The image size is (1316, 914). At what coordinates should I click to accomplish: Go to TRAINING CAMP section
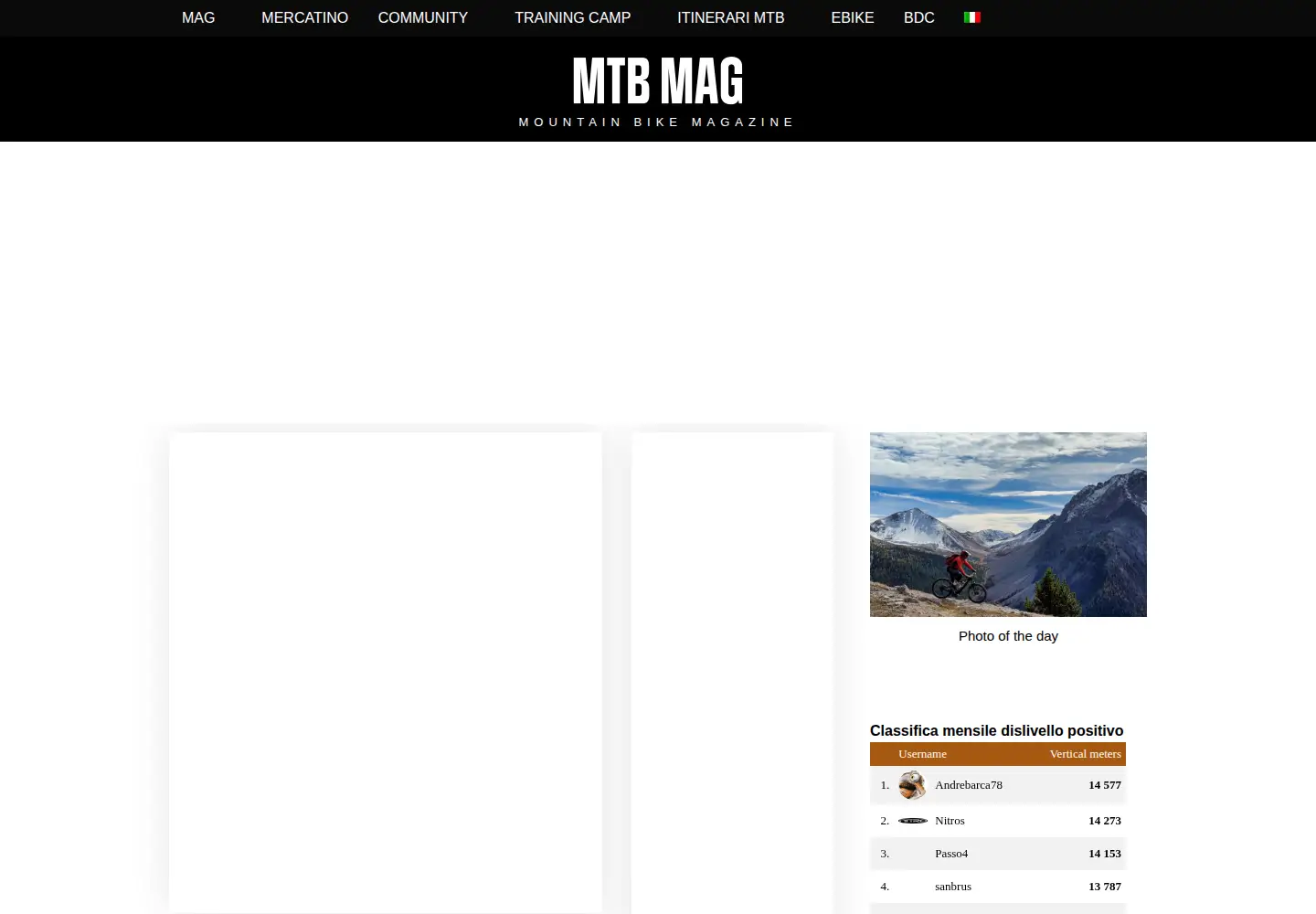[572, 17]
